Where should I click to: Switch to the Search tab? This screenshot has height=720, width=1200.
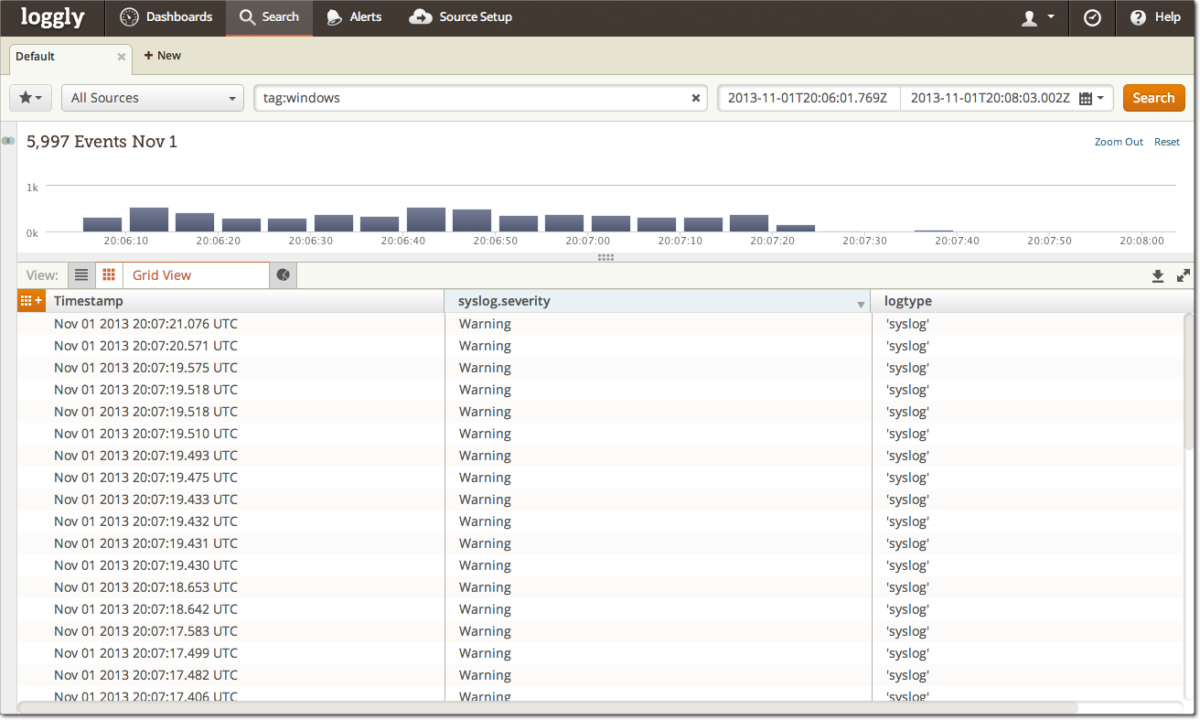click(269, 17)
